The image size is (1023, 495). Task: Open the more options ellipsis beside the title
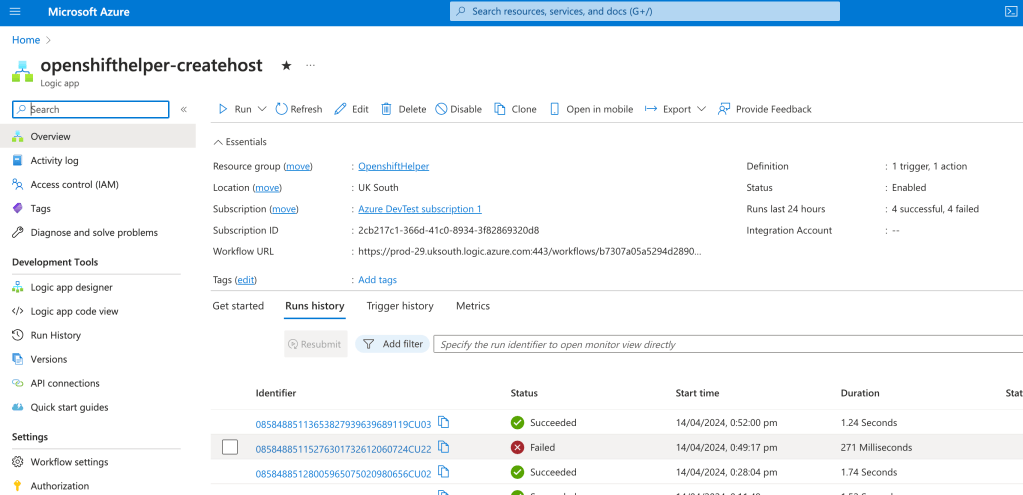311,65
